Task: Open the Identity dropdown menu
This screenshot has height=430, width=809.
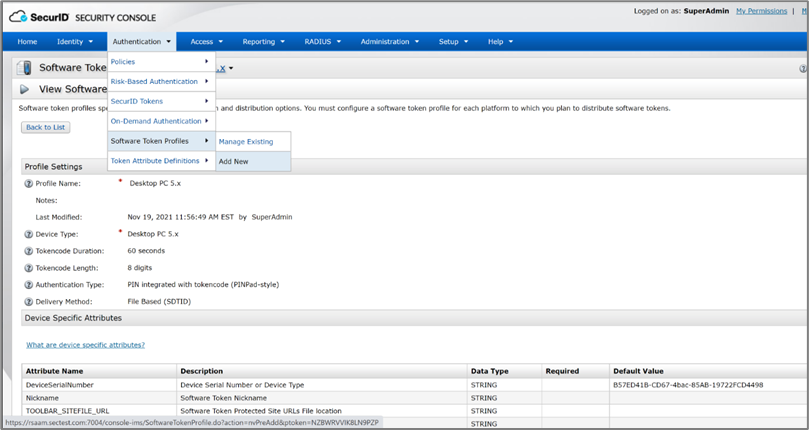Action: coord(75,42)
